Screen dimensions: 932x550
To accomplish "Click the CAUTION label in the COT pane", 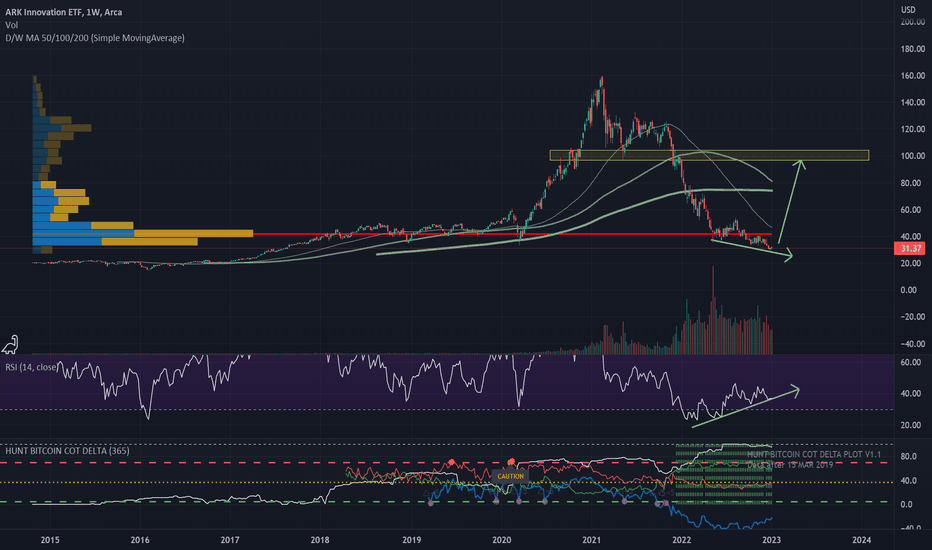I will pos(511,476).
